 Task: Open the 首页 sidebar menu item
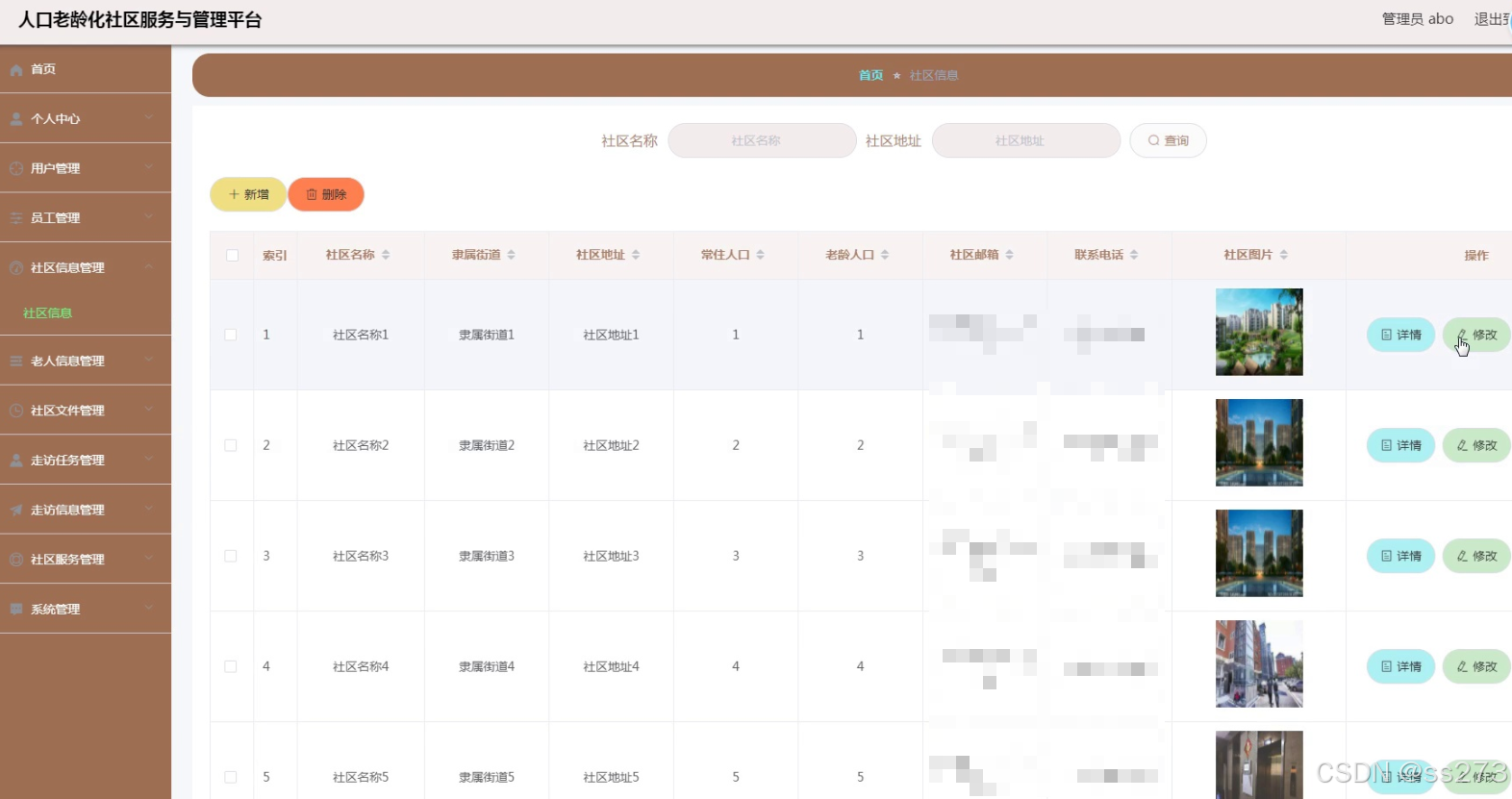coord(86,69)
